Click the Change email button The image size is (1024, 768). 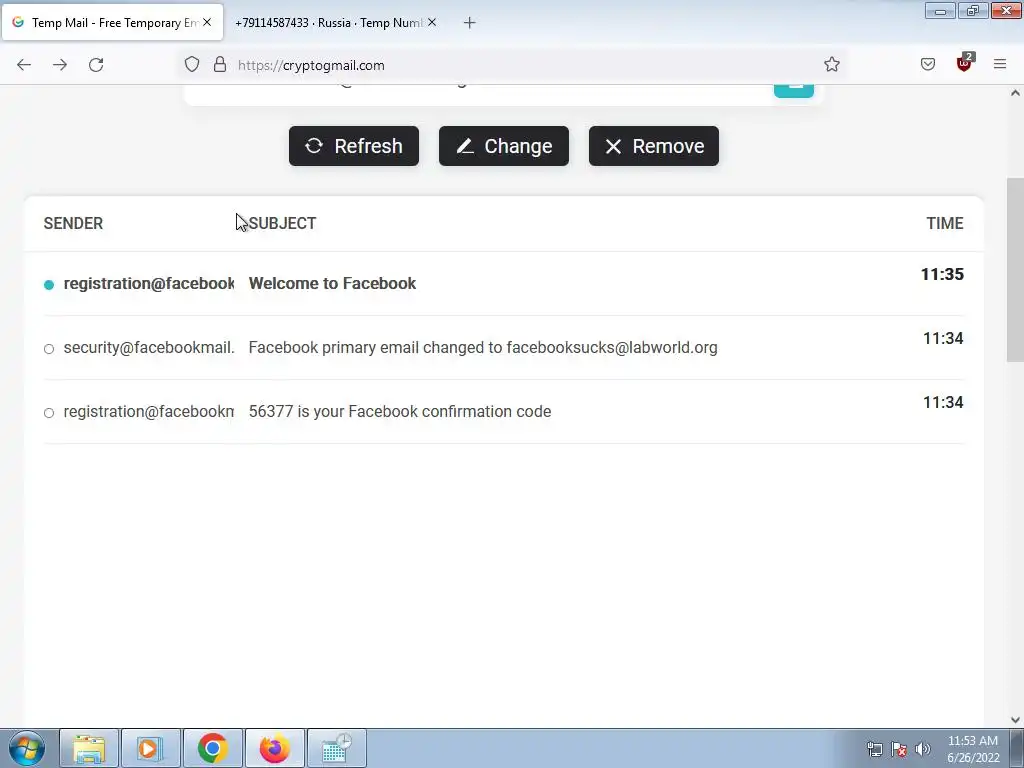point(504,146)
